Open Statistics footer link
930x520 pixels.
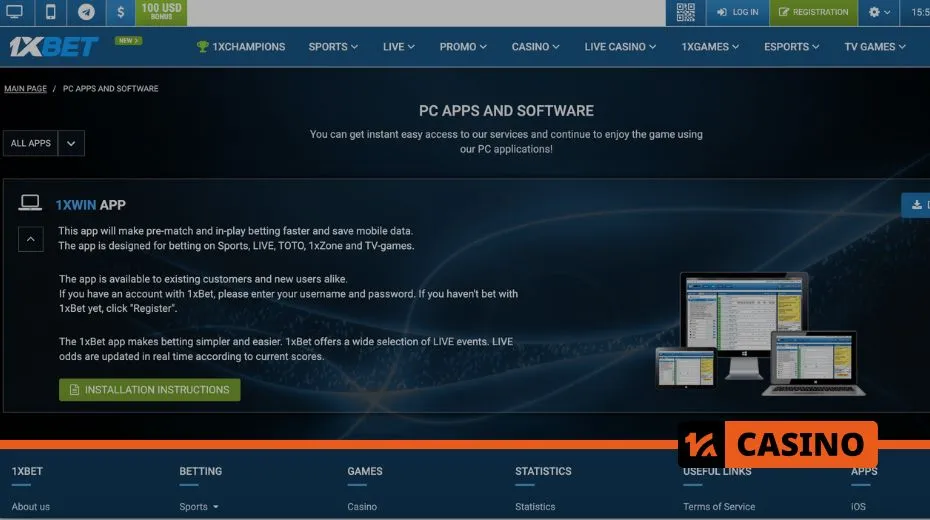[x=535, y=506]
